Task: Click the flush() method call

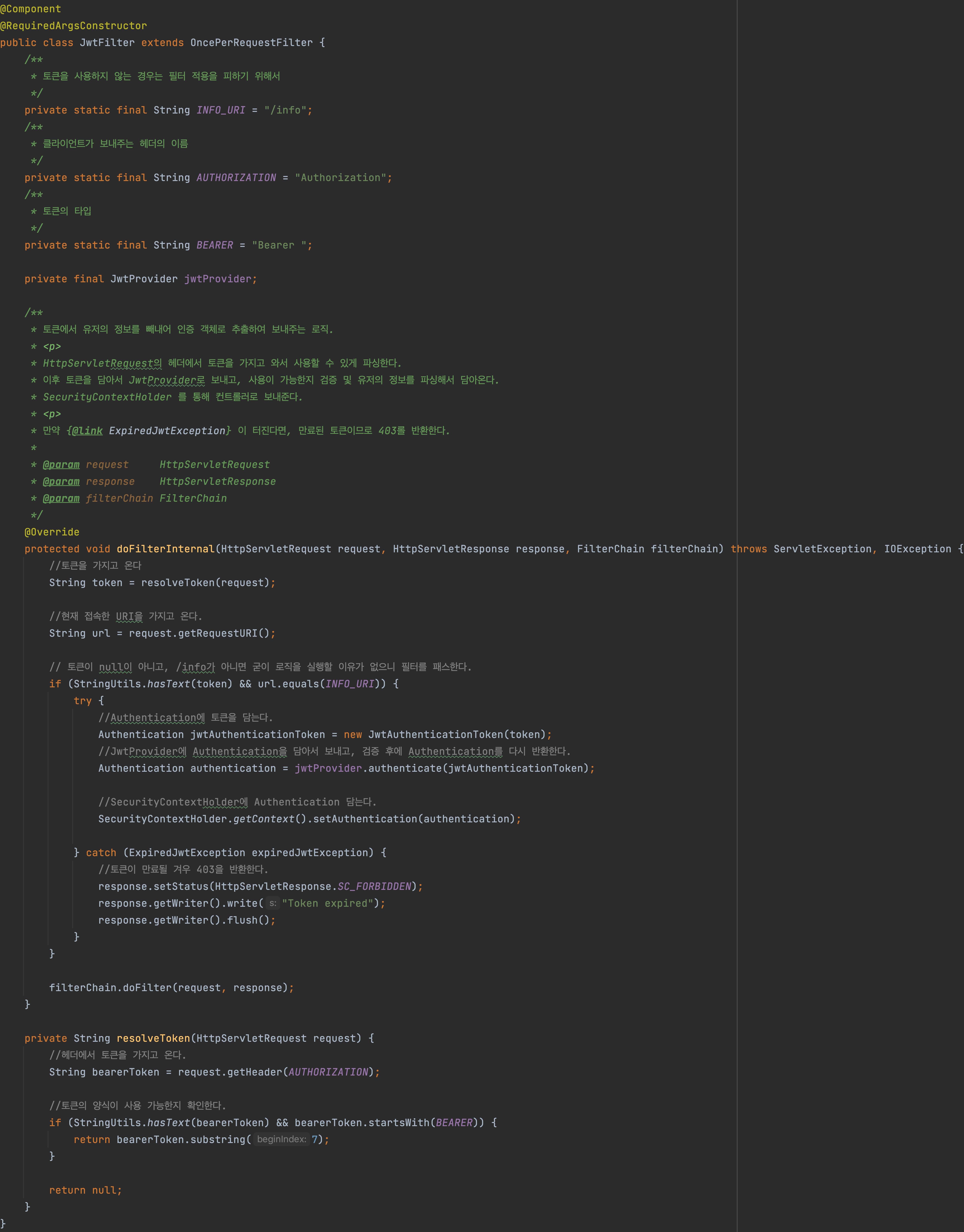Action: tap(248, 921)
